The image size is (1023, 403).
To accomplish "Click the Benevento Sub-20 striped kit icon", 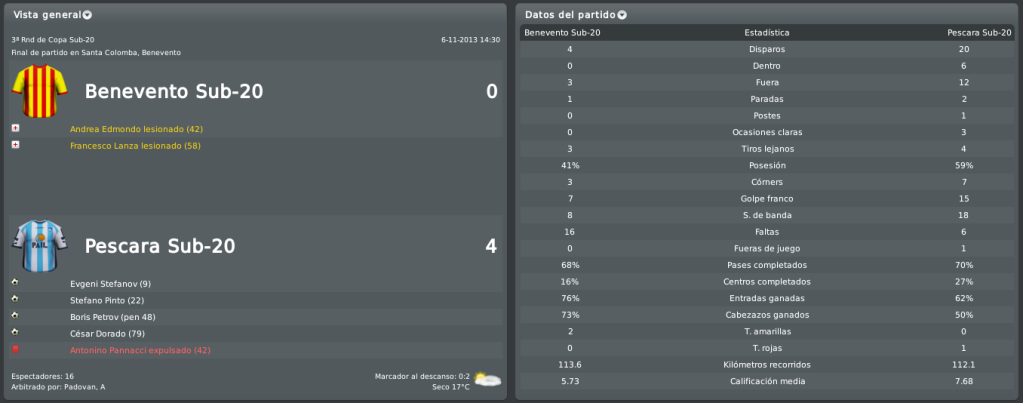I will (x=40, y=91).
